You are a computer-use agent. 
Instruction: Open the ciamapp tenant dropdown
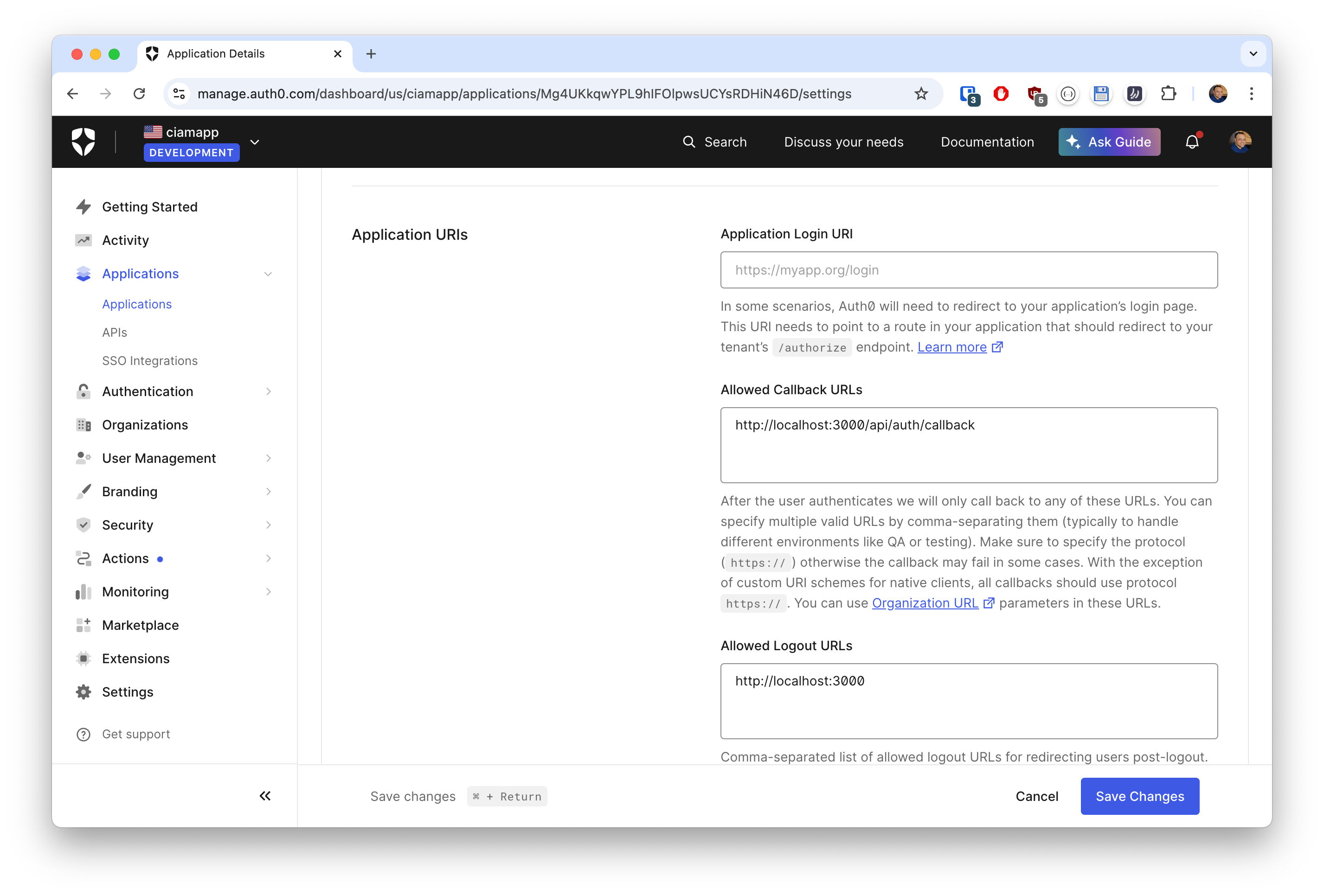255,142
